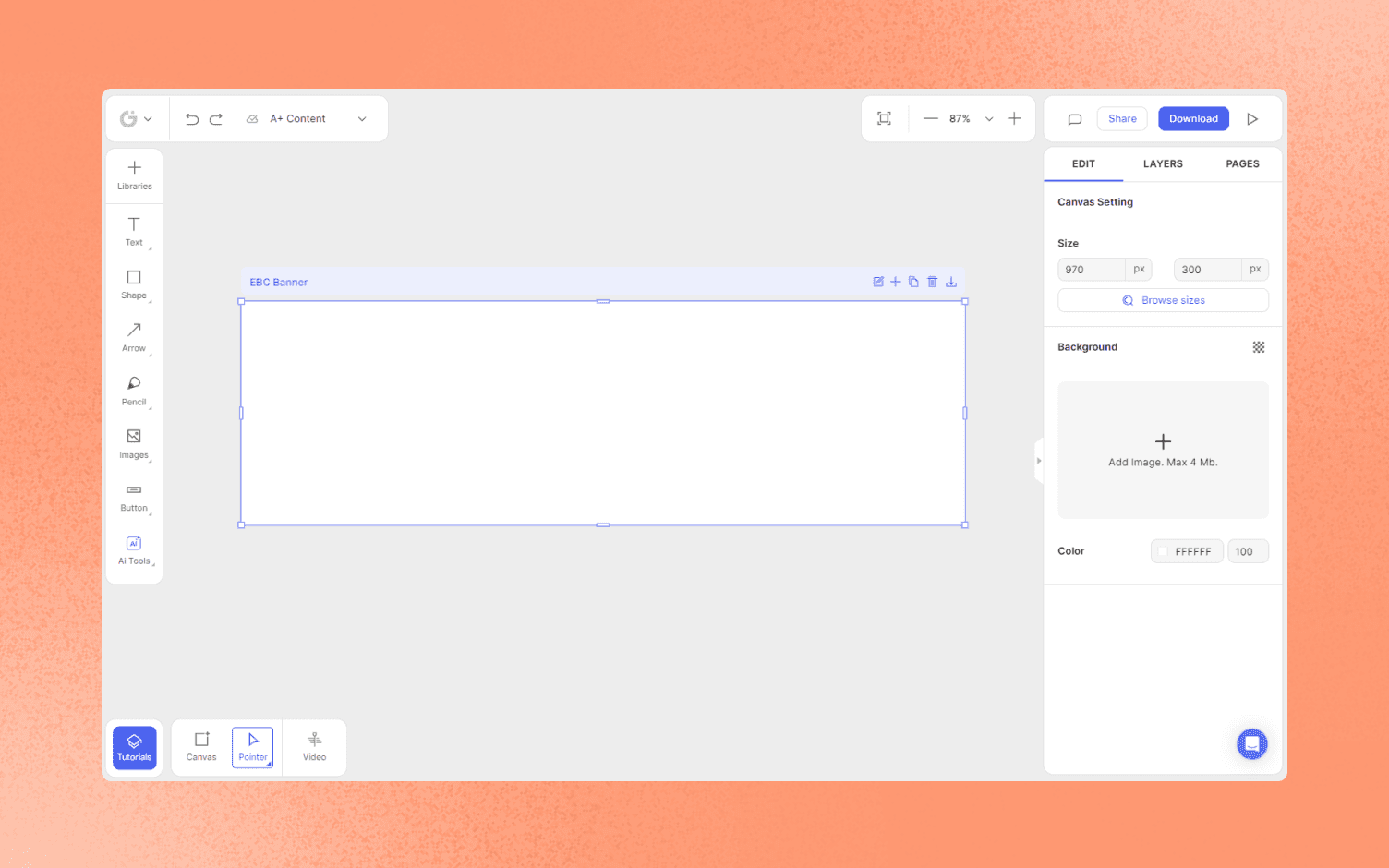
Task: Select the Shape tool
Action: pyautogui.click(x=134, y=284)
